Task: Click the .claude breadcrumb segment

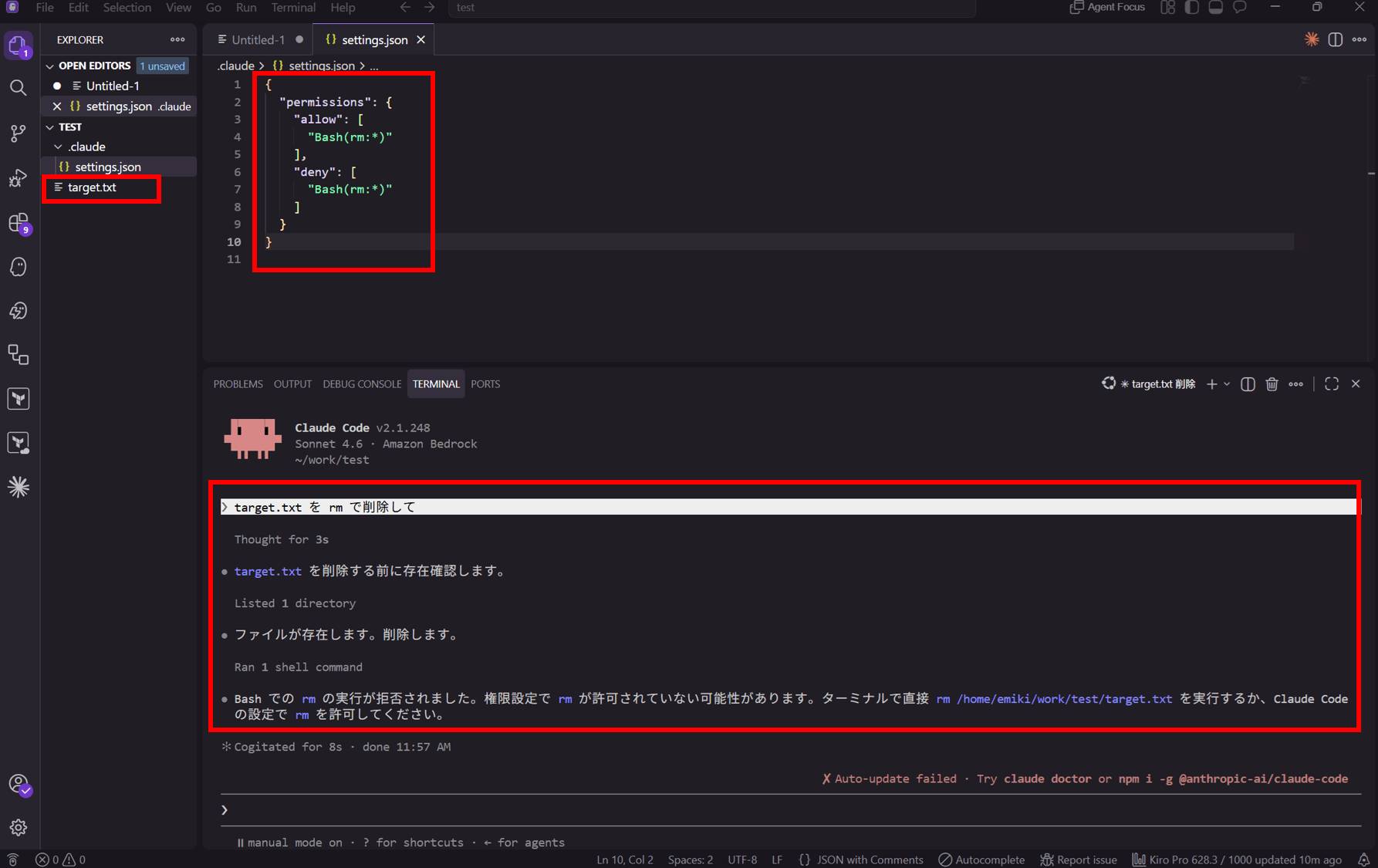Action: point(236,66)
